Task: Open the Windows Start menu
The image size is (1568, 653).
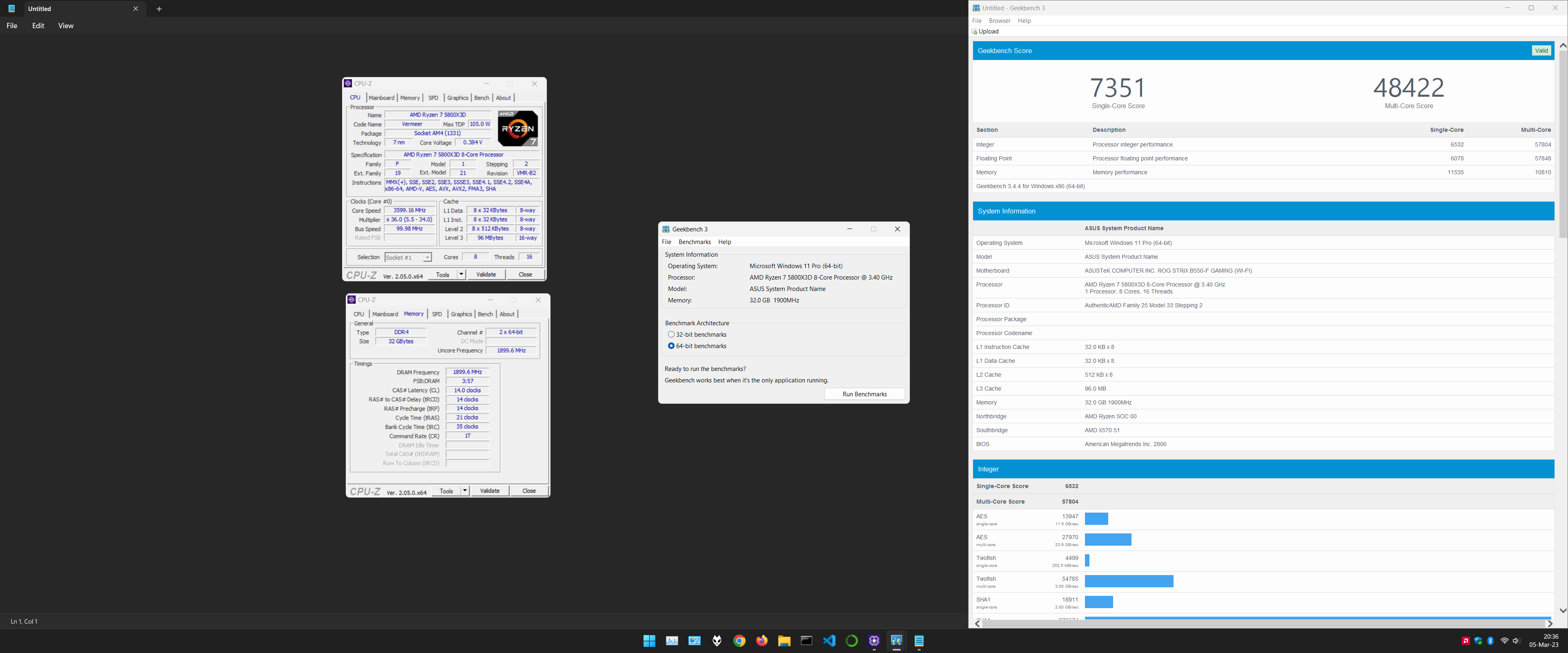Action: pos(650,641)
